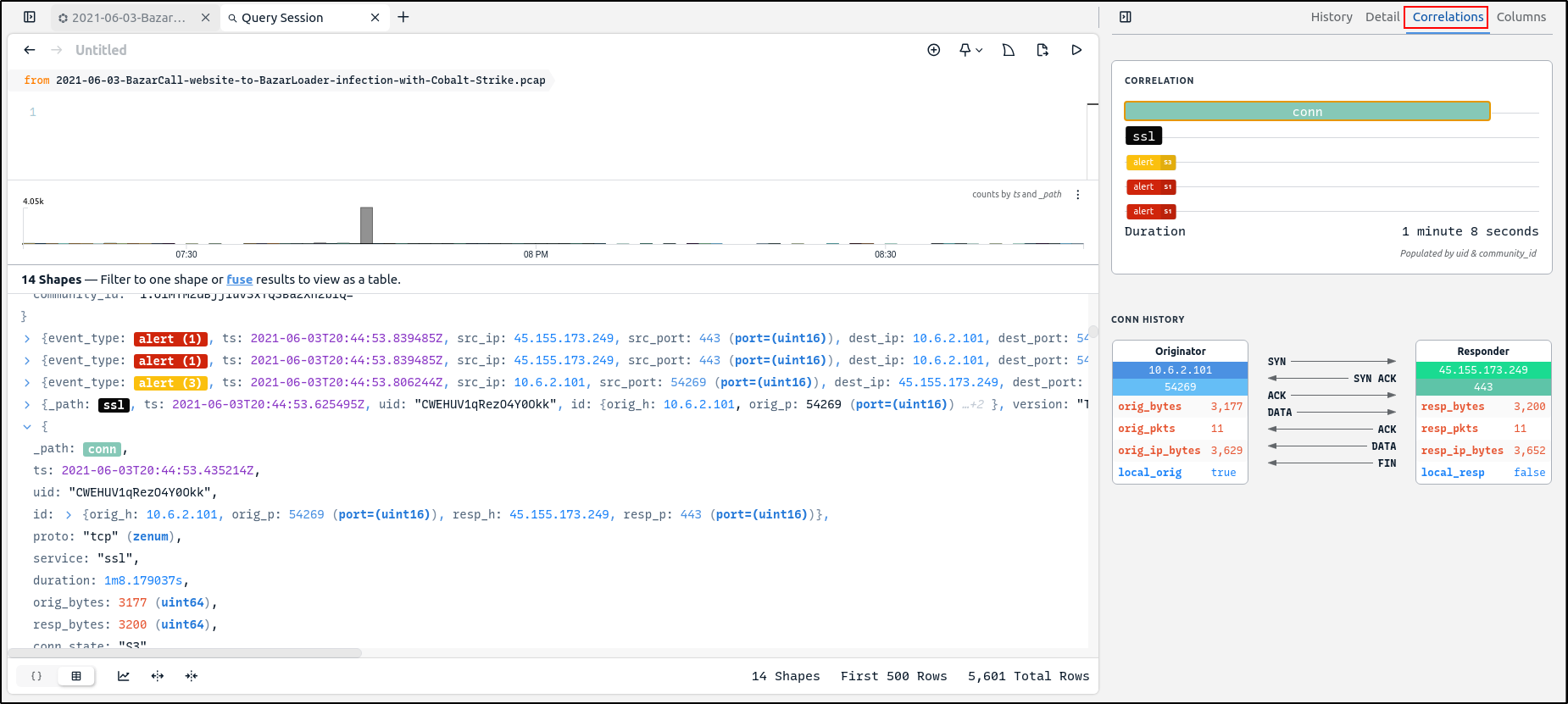Expand the alert (3) event row
This screenshot has width=1568, height=704.
(27, 383)
